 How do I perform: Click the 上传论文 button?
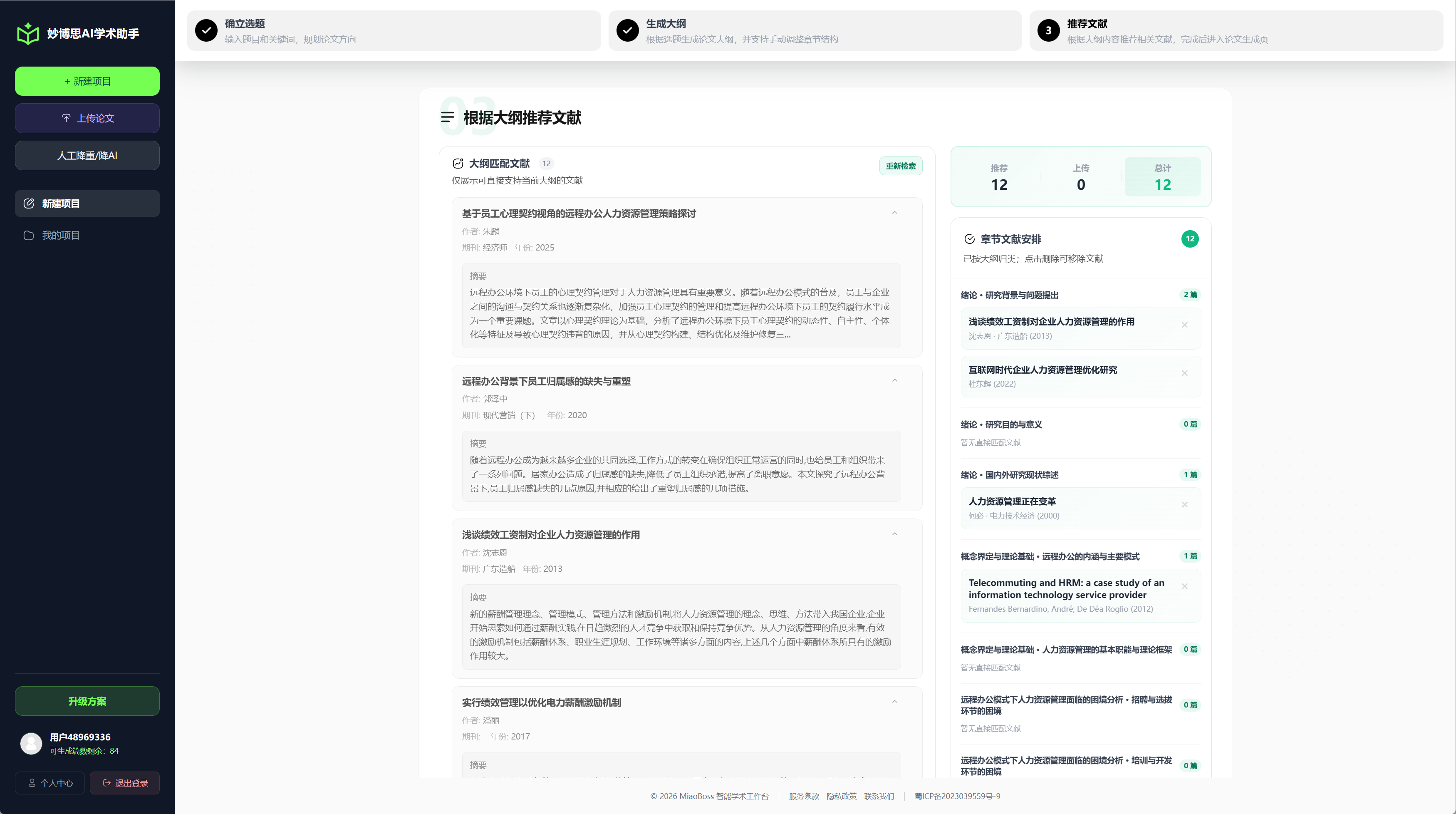coord(87,118)
